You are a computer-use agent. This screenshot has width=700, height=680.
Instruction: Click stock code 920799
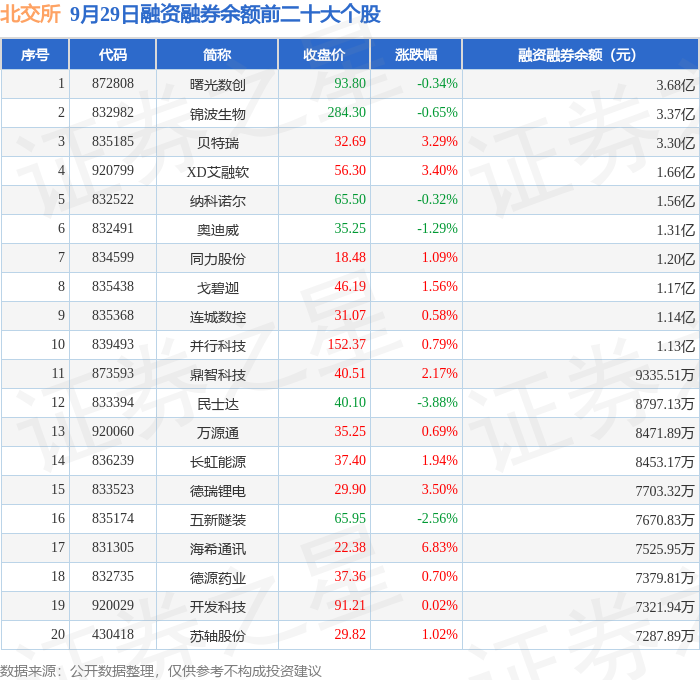(x=113, y=171)
